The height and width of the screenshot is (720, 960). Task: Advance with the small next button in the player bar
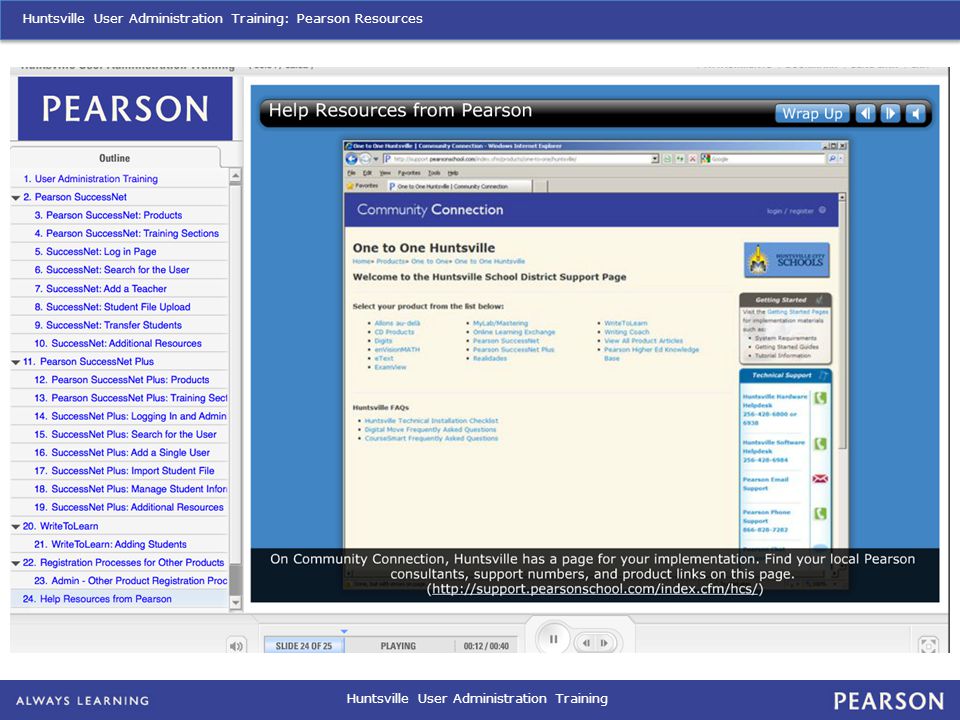point(604,643)
